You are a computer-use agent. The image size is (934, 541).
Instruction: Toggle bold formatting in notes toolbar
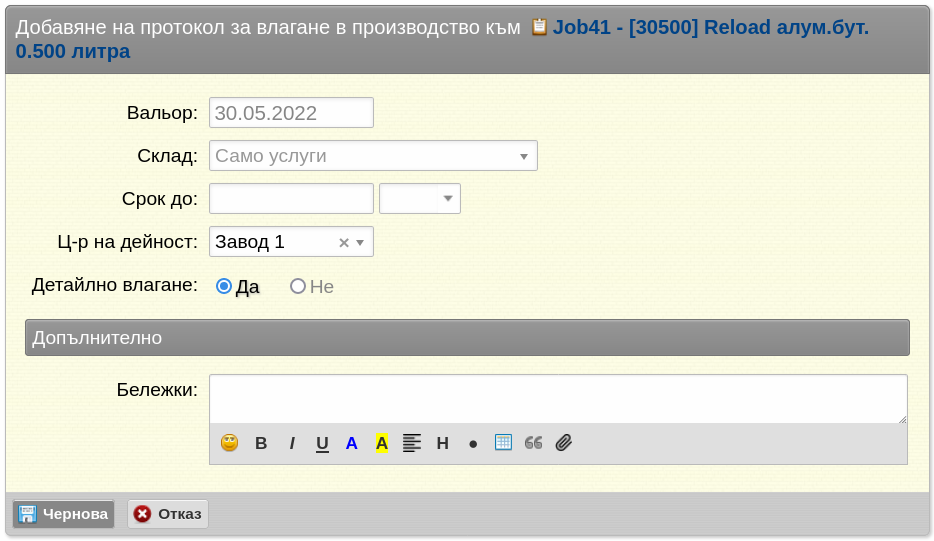[261, 443]
